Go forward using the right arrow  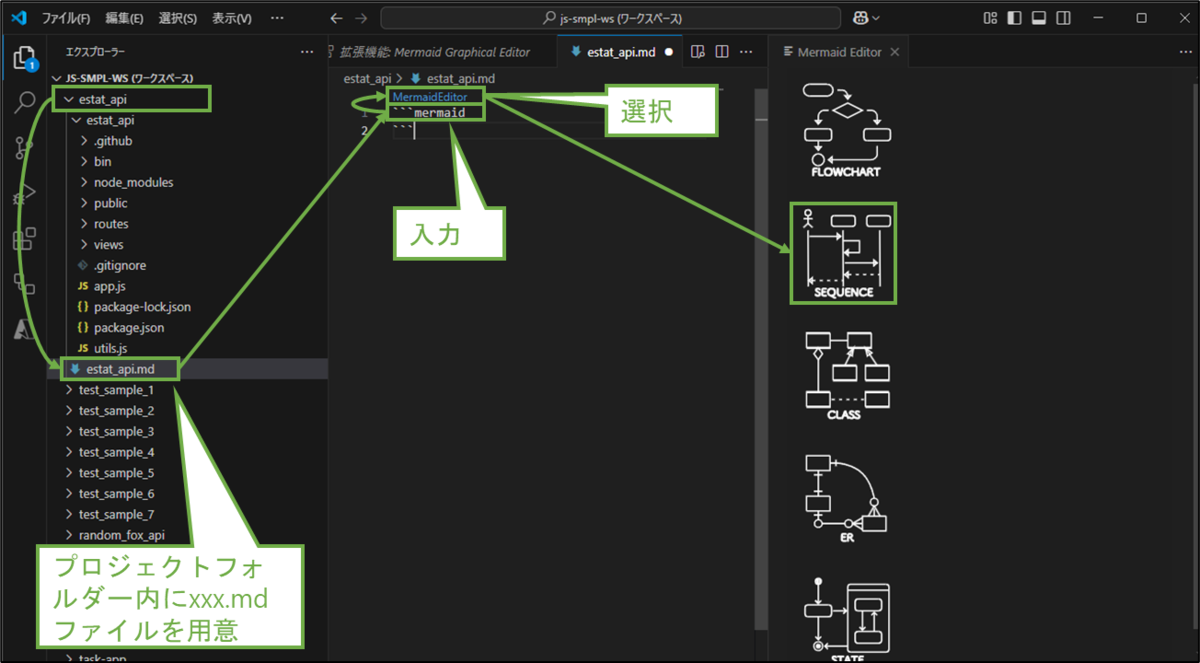pos(362,18)
